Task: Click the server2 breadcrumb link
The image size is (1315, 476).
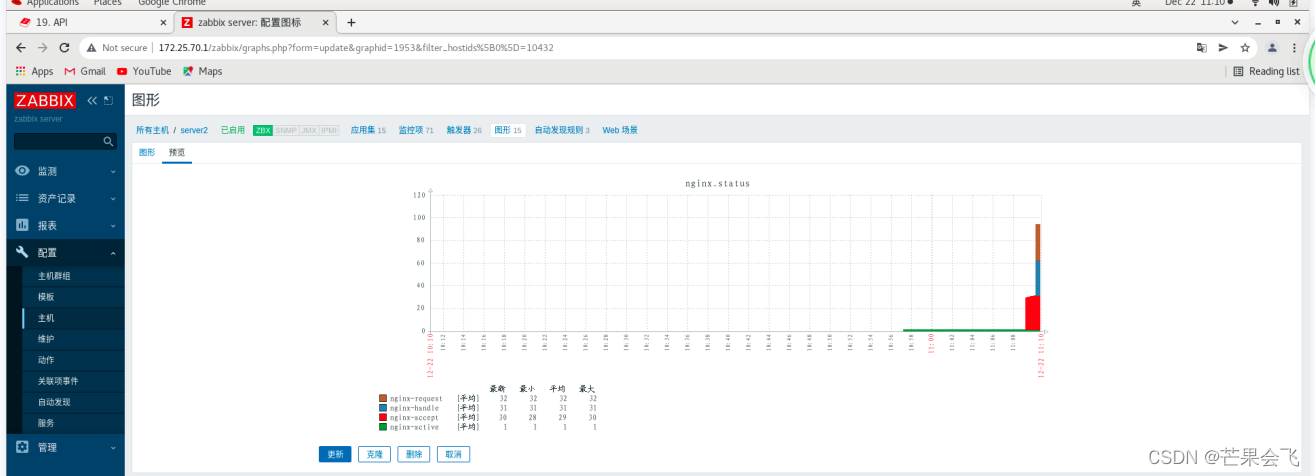Action: pos(194,130)
